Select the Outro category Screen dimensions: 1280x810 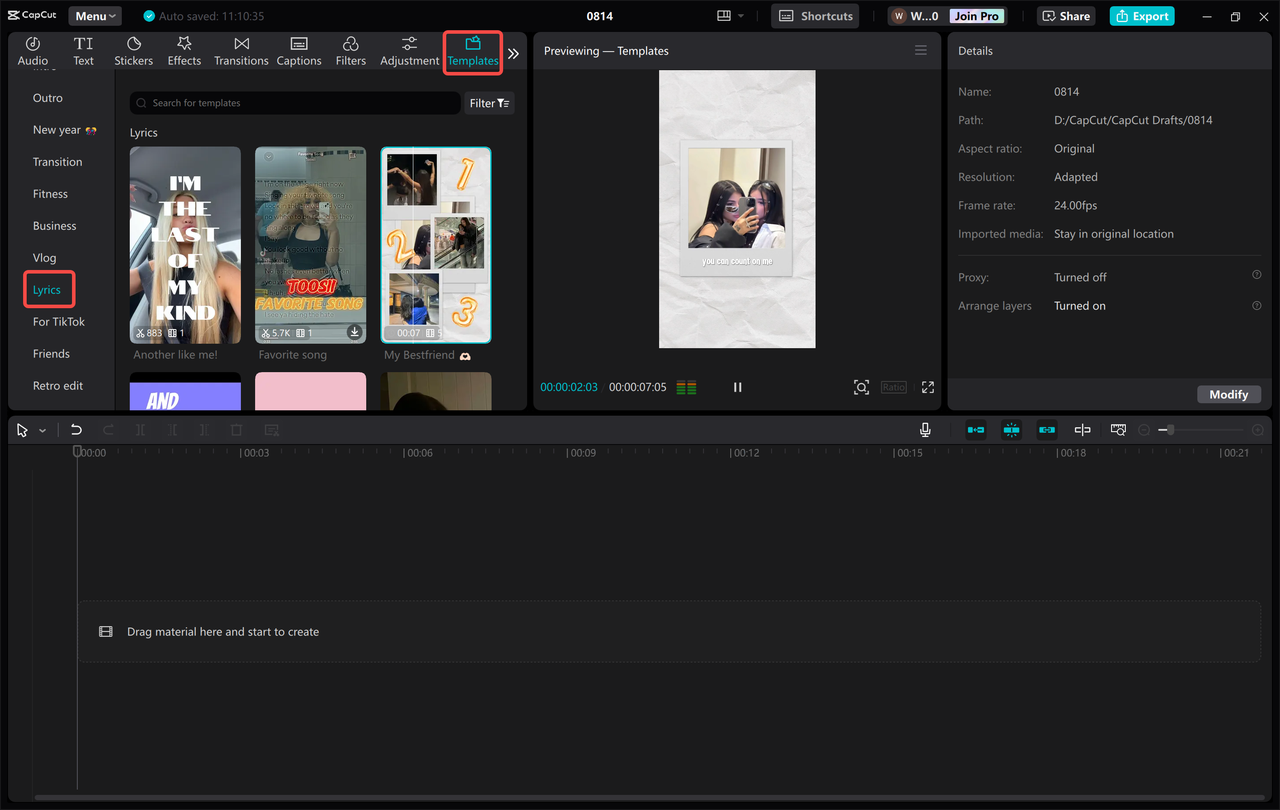pyautogui.click(x=48, y=98)
